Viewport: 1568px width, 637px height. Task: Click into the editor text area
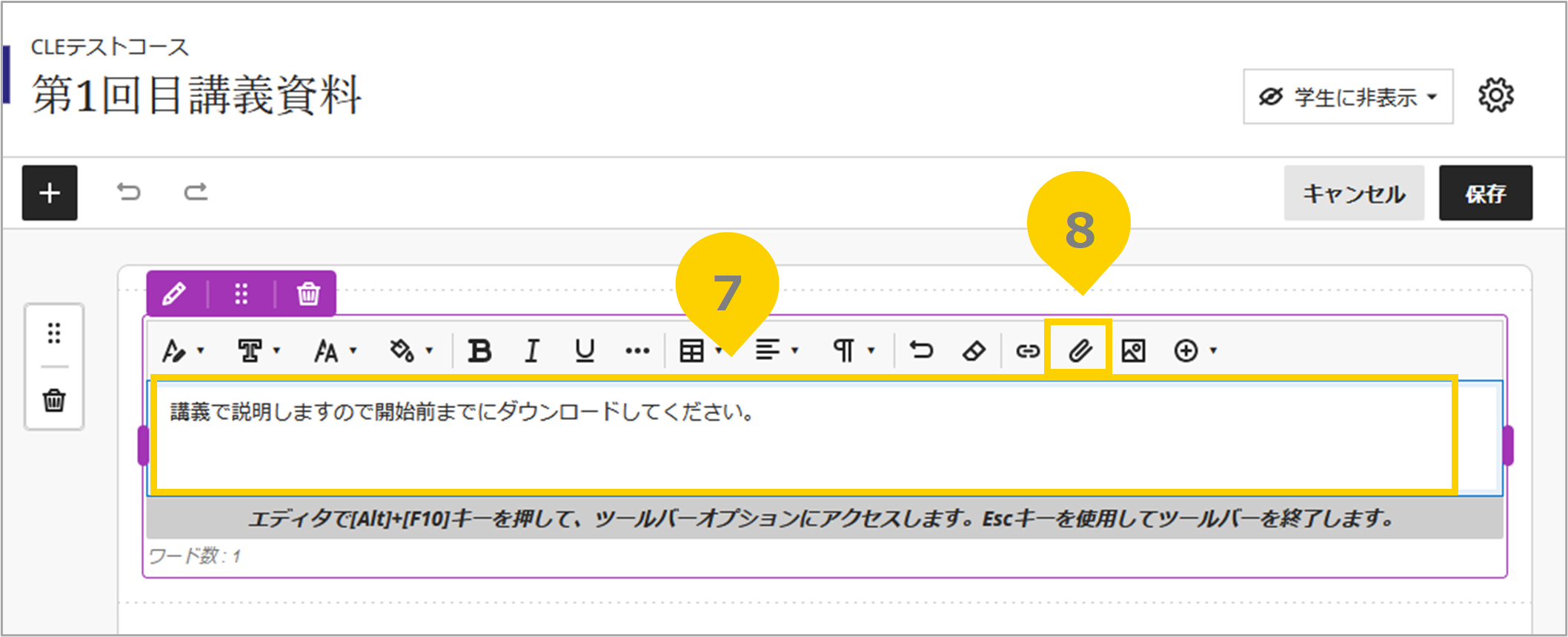coord(825,438)
